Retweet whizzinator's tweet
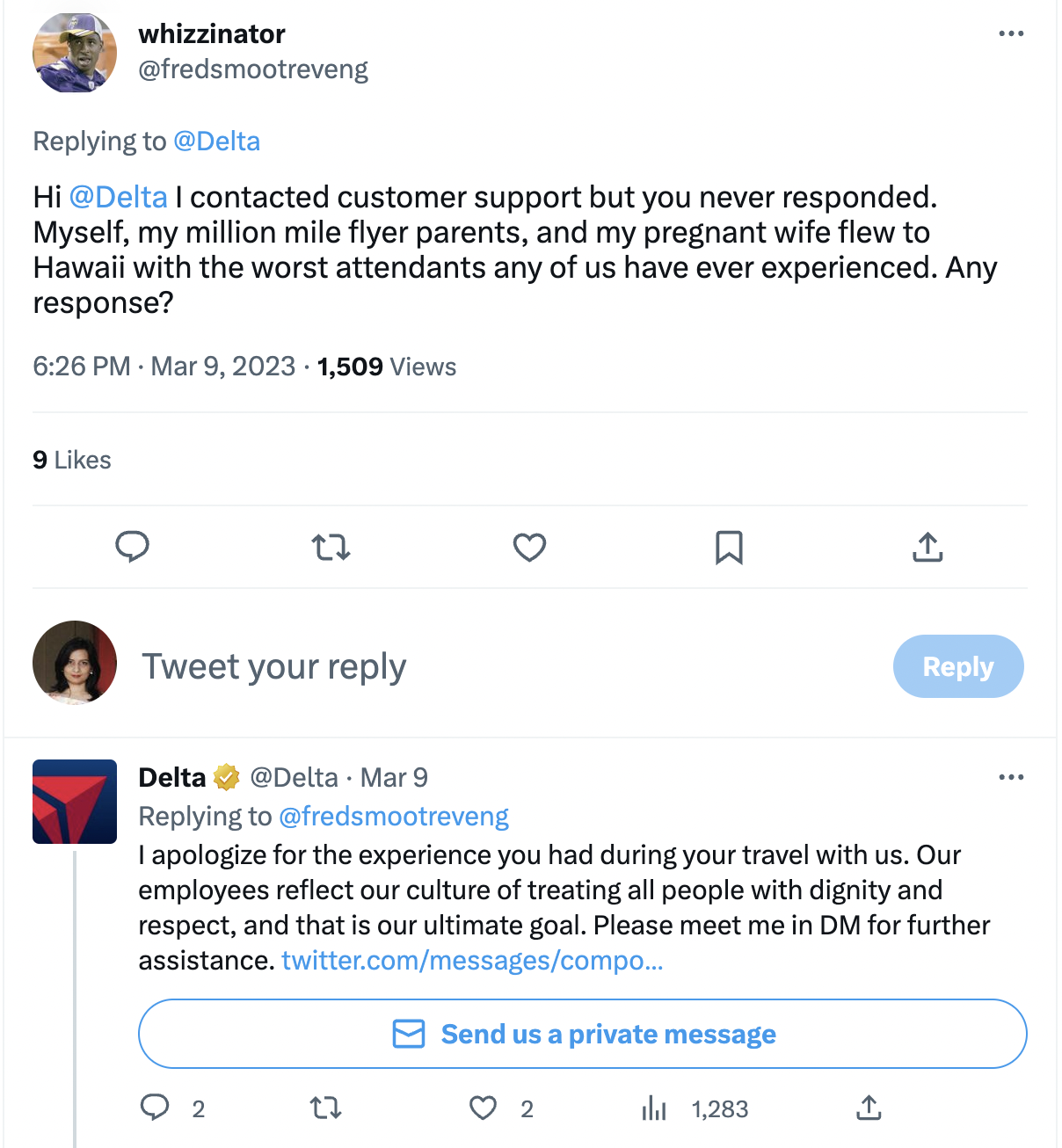The width and height of the screenshot is (1062, 1148). (x=331, y=548)
